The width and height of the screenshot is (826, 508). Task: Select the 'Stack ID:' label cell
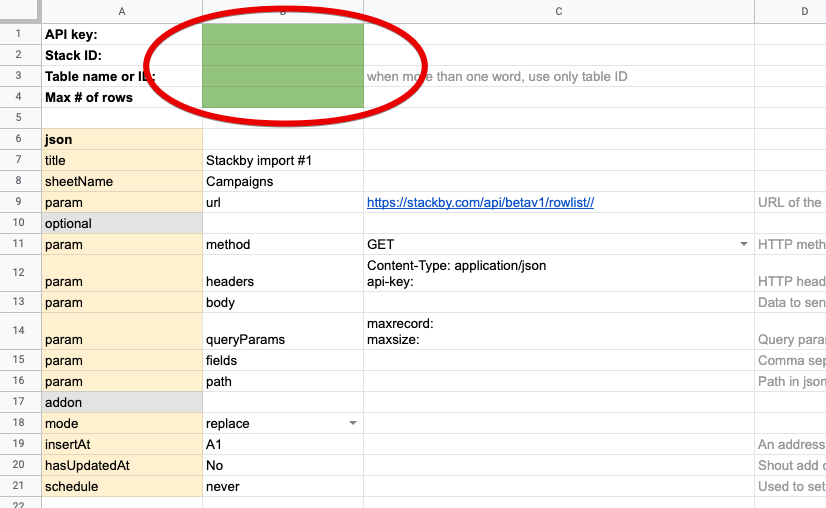click(x=122, y=55)
